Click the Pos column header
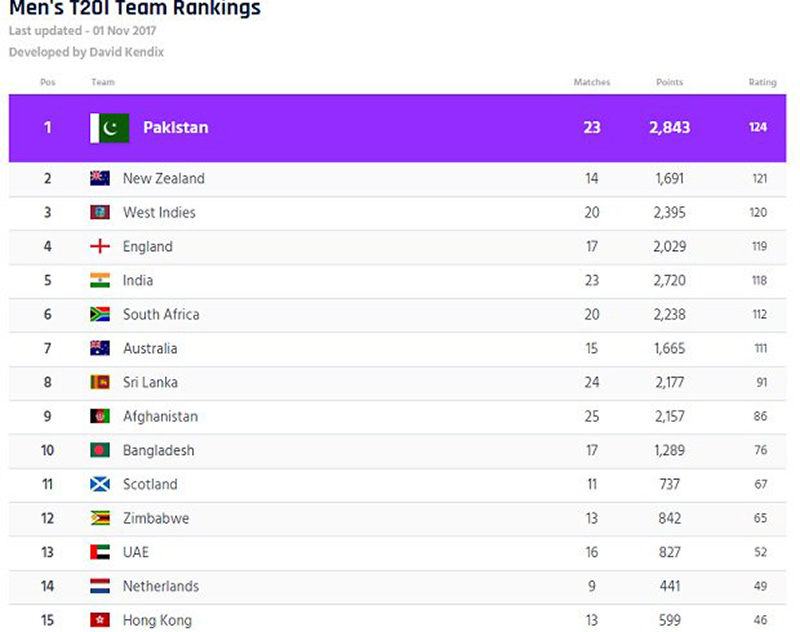This screenshot has width=800, height=632. pyautogui.click(x=47, y=82)
